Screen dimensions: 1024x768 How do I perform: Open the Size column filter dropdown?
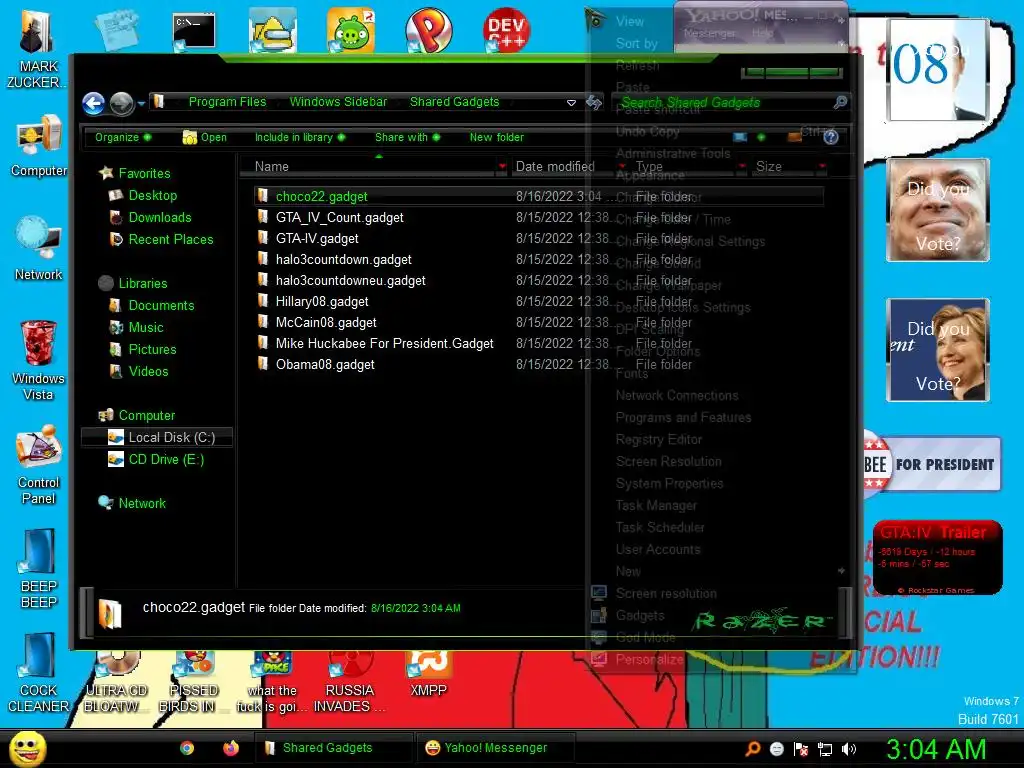click(x=822, y=167)
